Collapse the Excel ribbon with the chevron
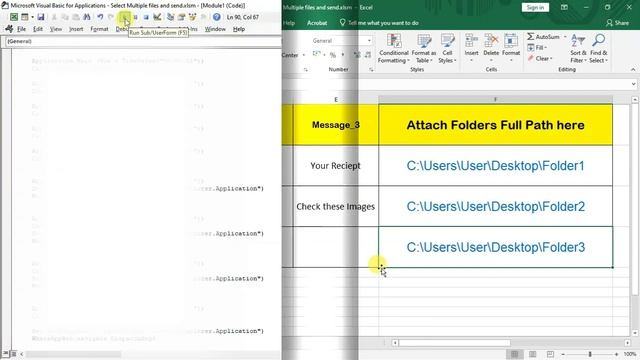The width and height of the screenshot is (640, 360). (x=633, y=70)
